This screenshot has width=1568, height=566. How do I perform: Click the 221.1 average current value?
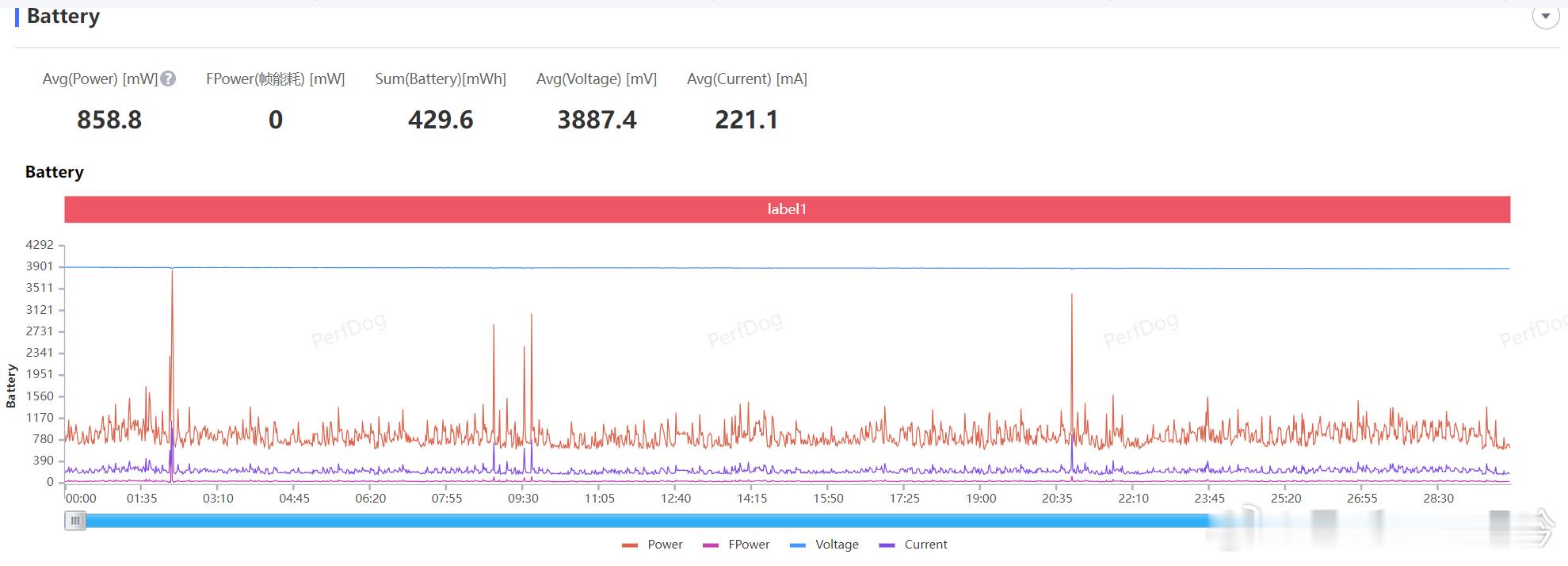point(746,120)
